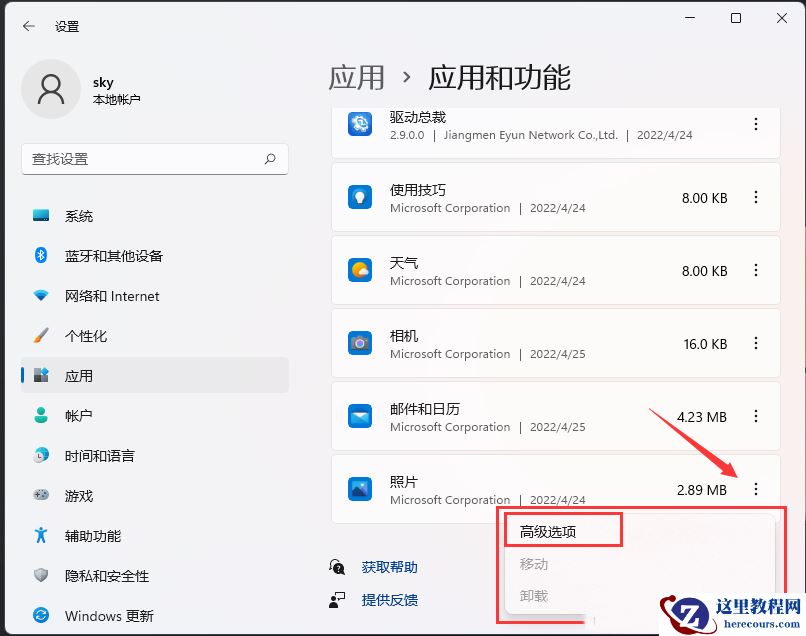Open the 天气 three-dot options menu

tap(757, 270)
